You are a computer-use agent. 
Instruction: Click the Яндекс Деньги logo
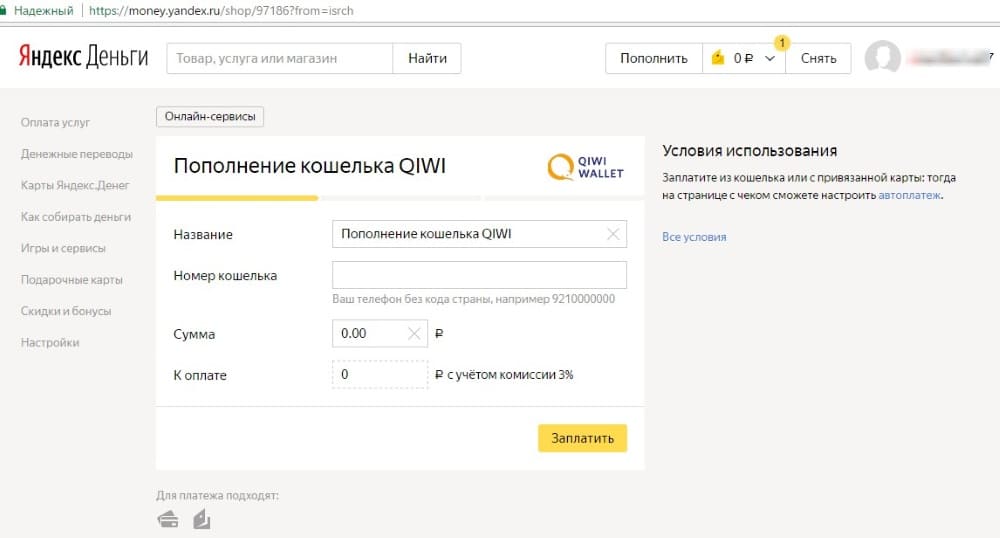pos(83,58)
